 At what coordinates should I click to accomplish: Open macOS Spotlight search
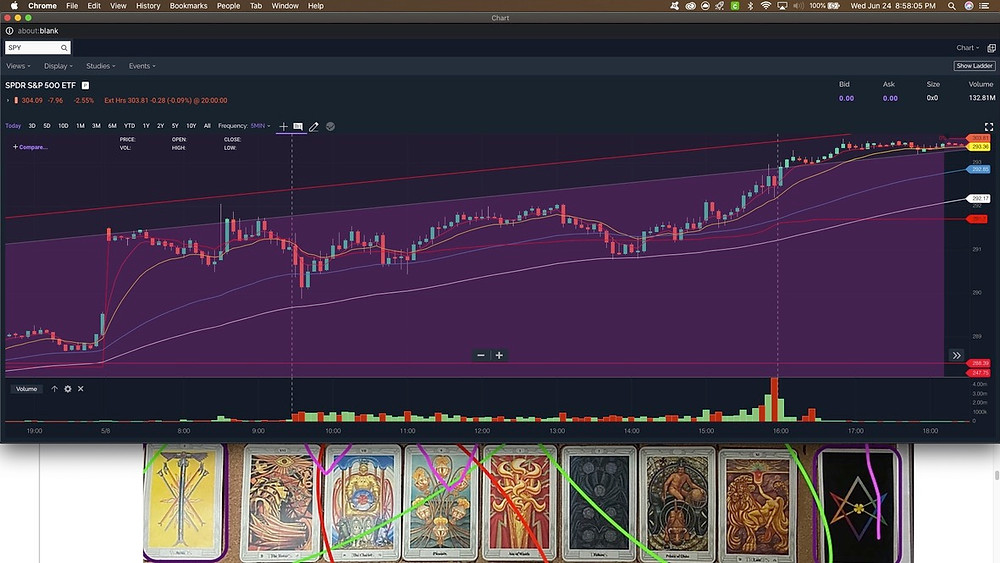pos(952,6)
